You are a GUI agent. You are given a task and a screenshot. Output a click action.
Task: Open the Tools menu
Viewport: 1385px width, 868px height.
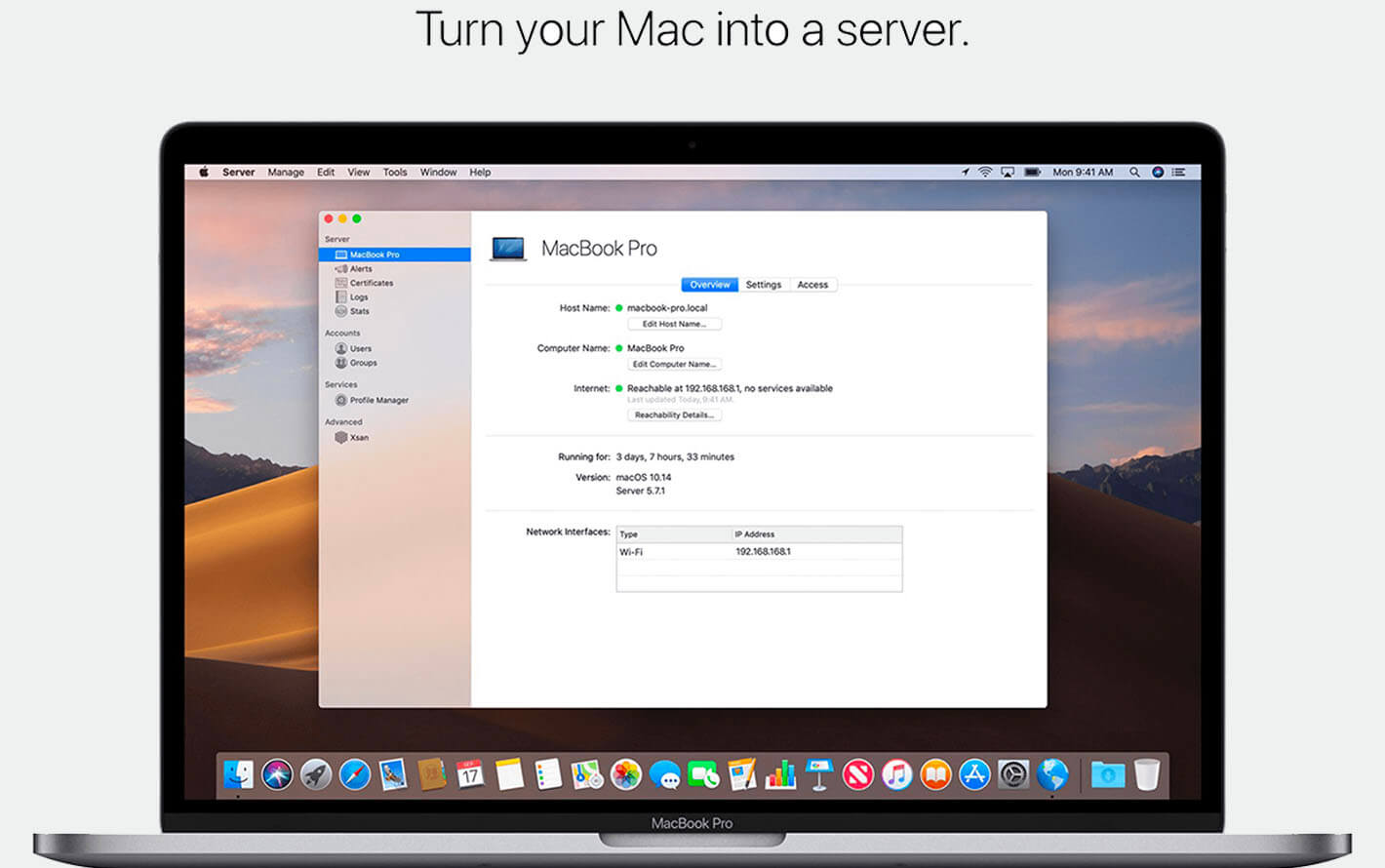tap(395, 172)
